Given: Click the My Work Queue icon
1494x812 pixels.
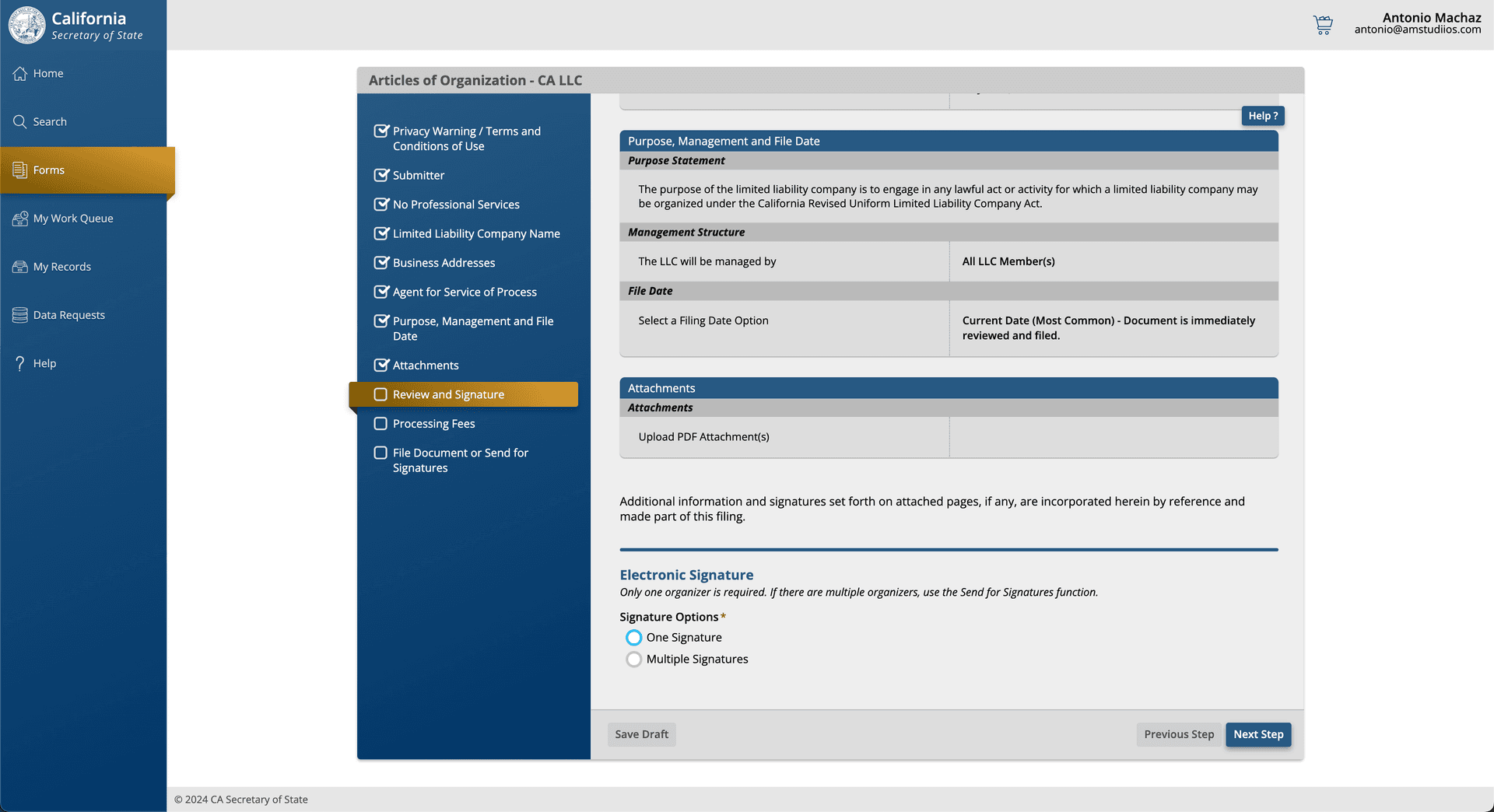Looking at the screenshot, I should 20,219.
